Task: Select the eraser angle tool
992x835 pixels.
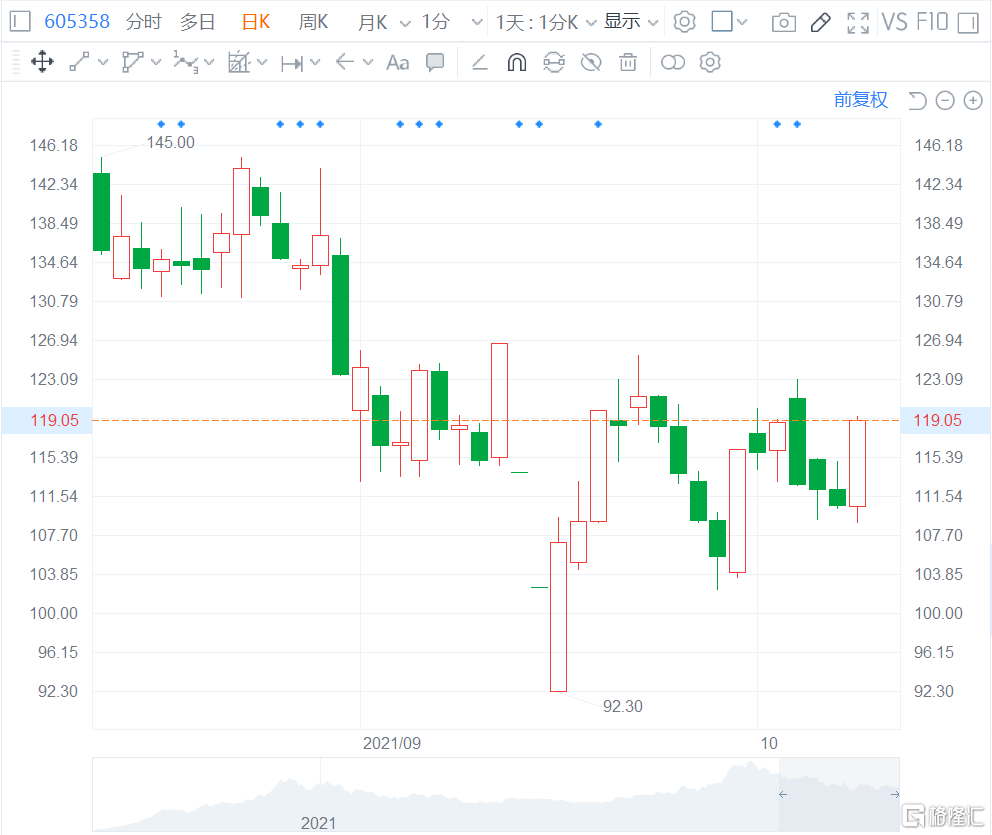Action: click(480, 62)
